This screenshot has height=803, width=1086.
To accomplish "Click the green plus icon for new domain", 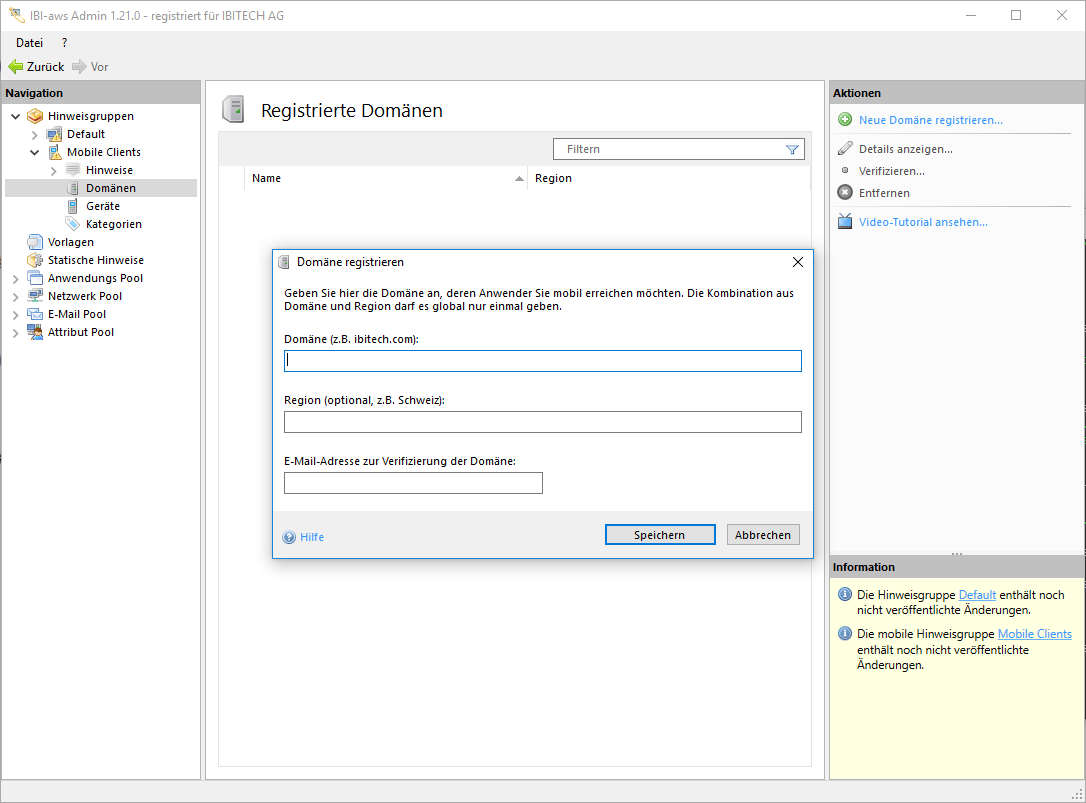I will [x=845, y=120].
